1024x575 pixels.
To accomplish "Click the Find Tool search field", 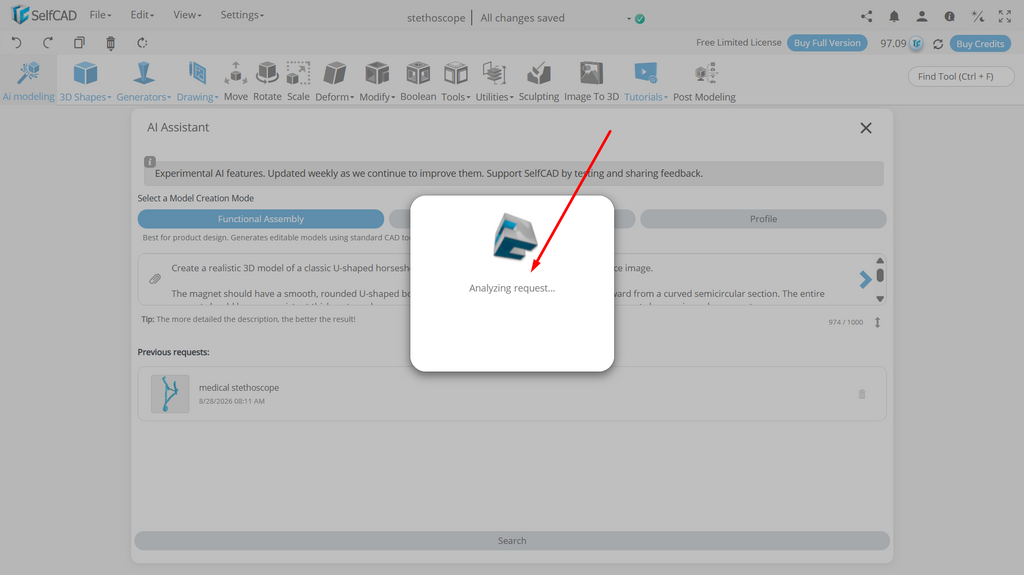I will (961, 76).
